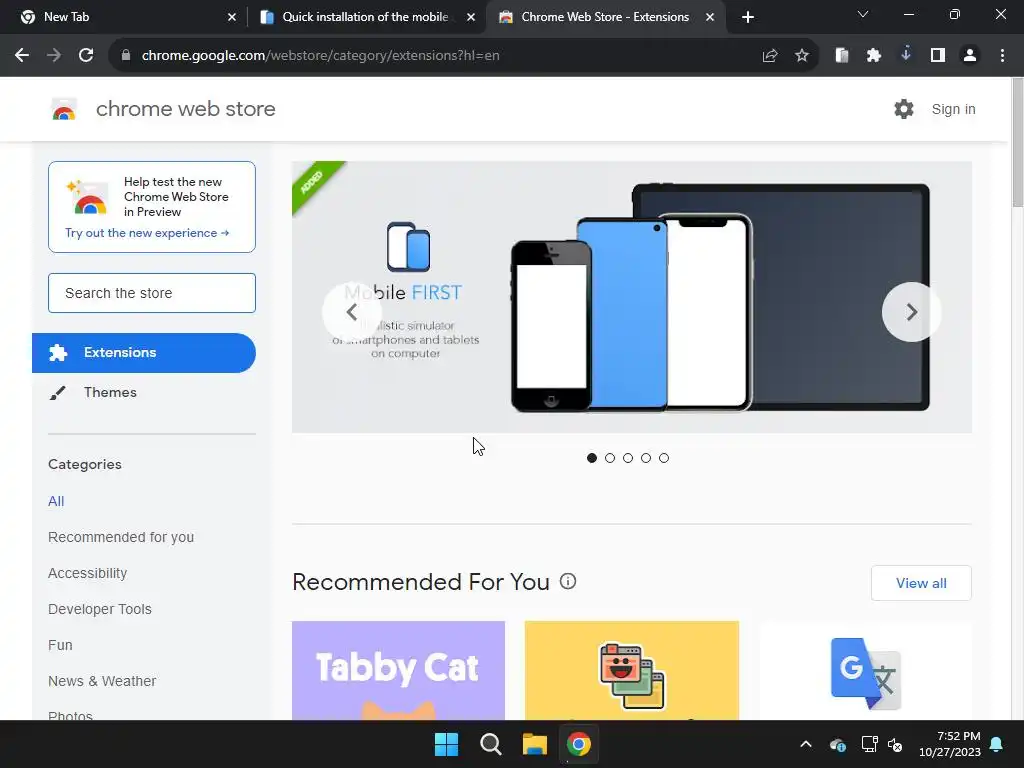
Task: View site information lock icon
Action: [126, 56]
